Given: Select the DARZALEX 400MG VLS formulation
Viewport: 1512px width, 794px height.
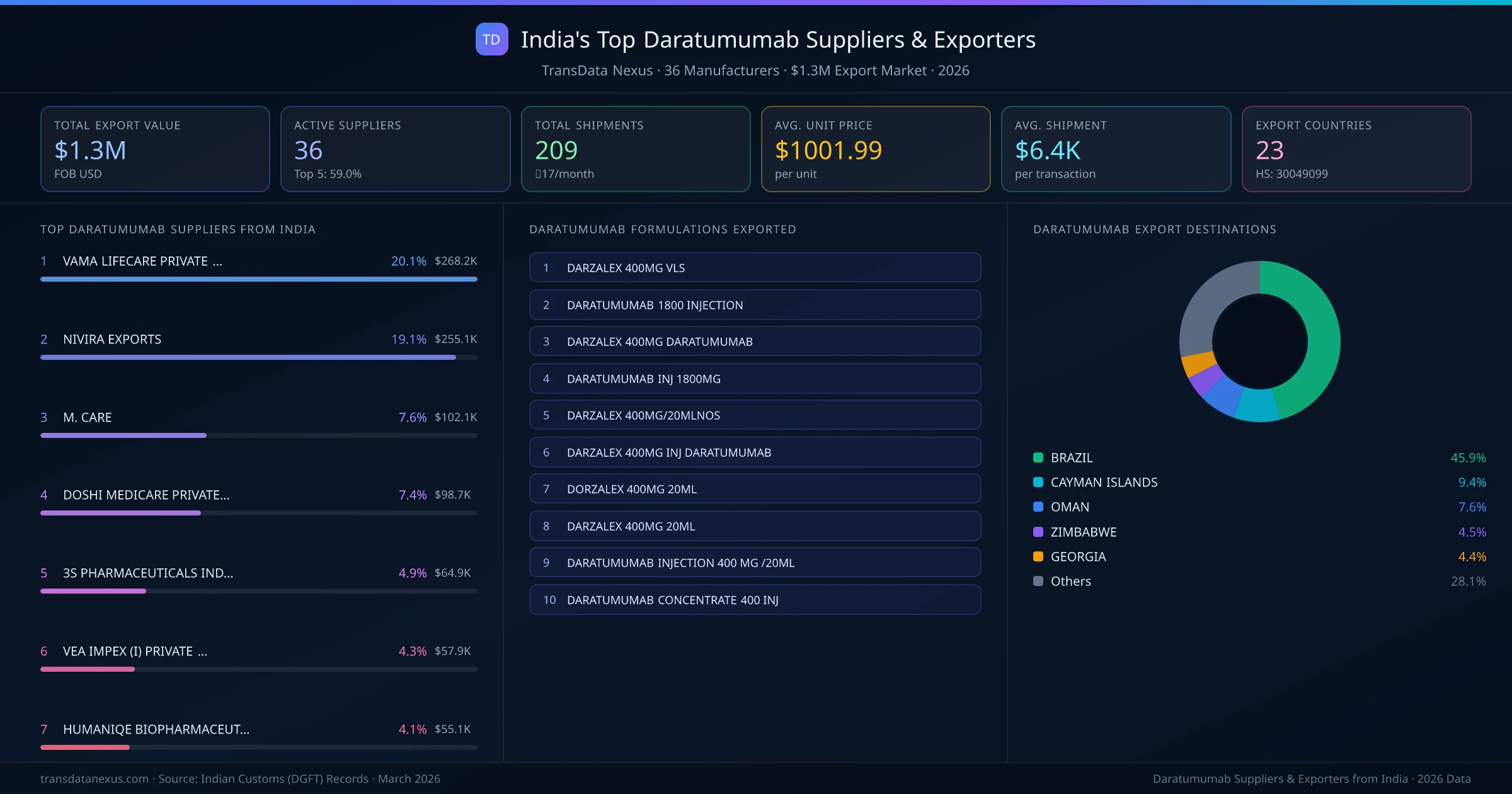Looking at the screenshot, I should [755, 267].
